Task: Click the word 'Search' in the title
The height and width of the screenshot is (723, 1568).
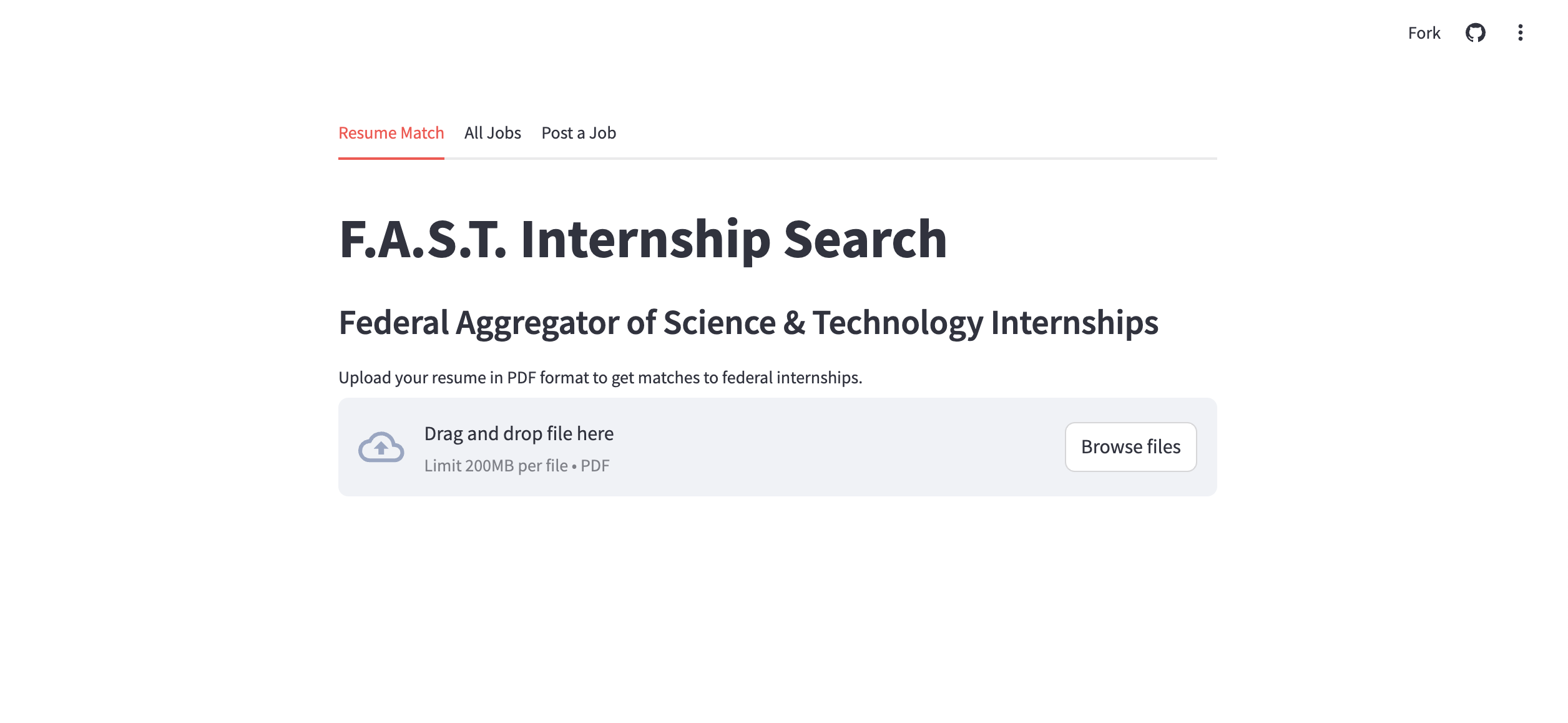Action: click(865, 239)
